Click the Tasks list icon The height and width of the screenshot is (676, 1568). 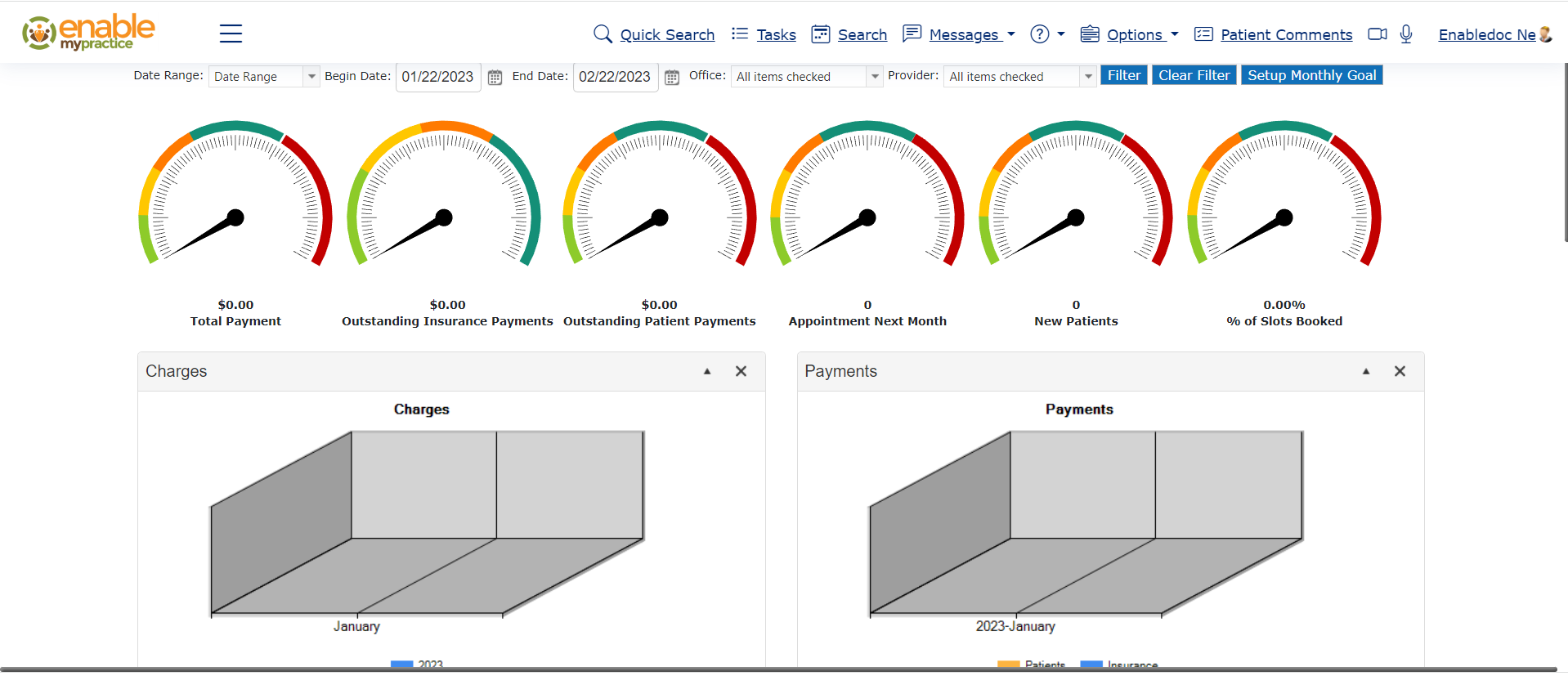(x=740, y=34)
